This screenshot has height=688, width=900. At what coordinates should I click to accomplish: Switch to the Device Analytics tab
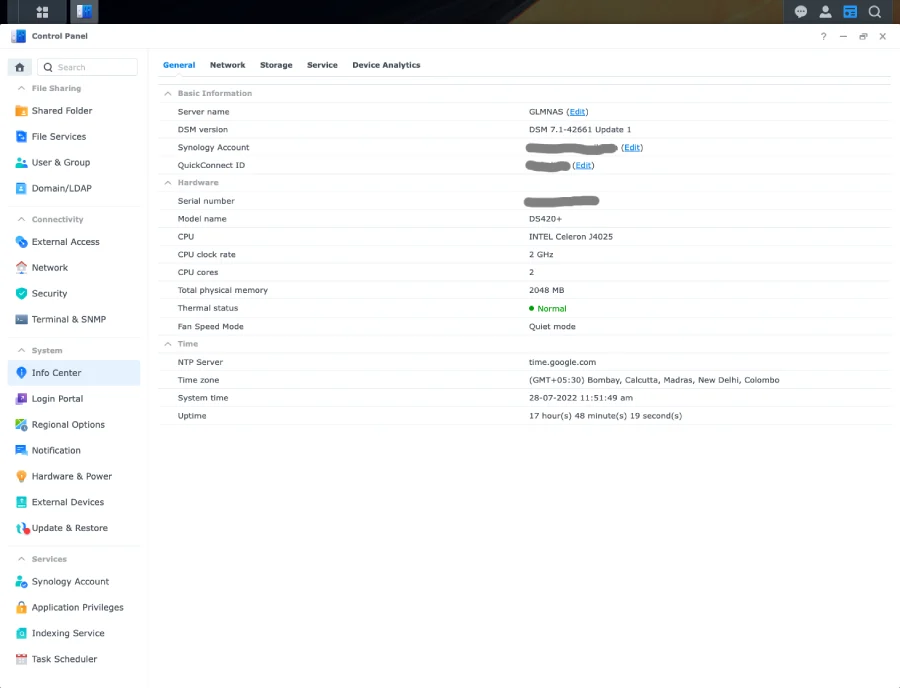tap(386, 65)
